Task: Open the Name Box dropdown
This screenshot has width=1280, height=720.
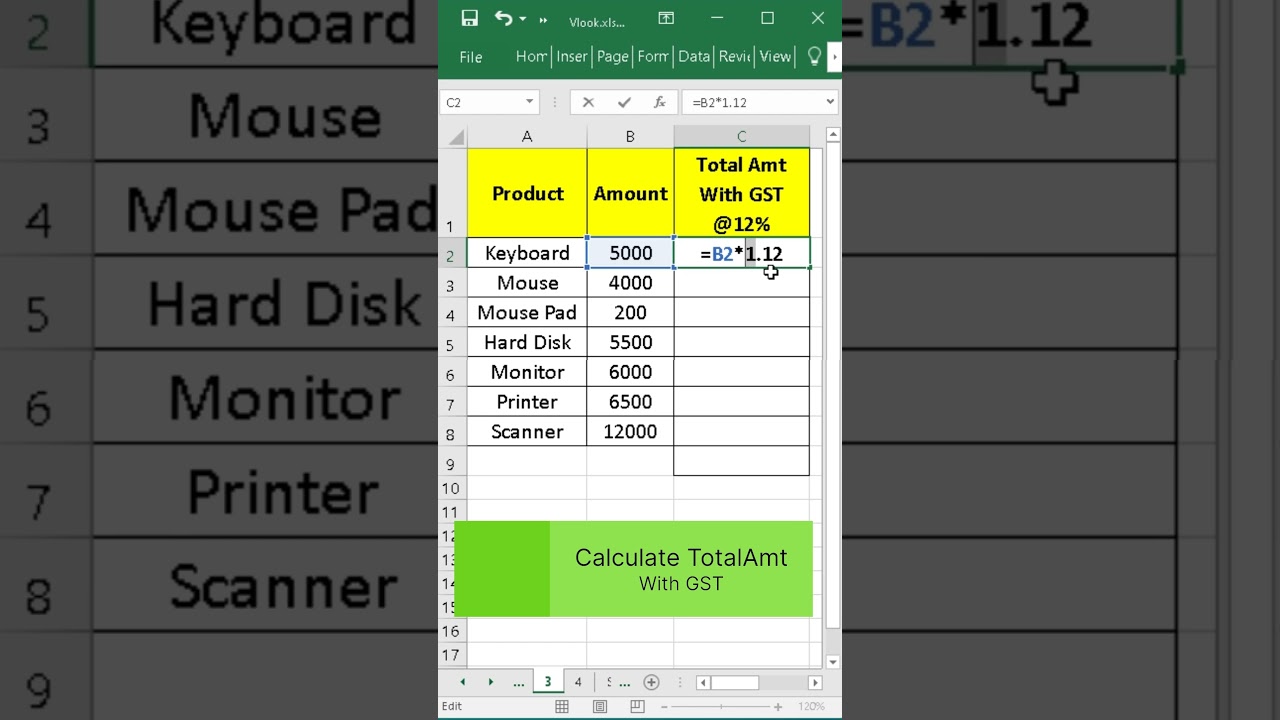Action: [529, 102]
